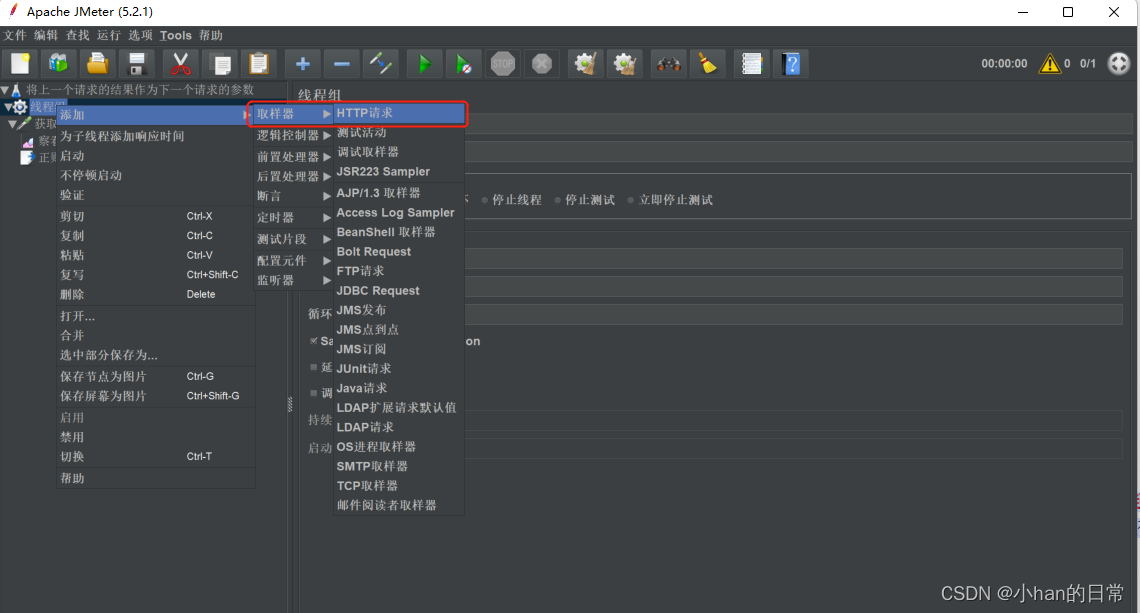Select the 停止测试 radio button
Viewport: 1140px width, 613px height.
[558, 200]
